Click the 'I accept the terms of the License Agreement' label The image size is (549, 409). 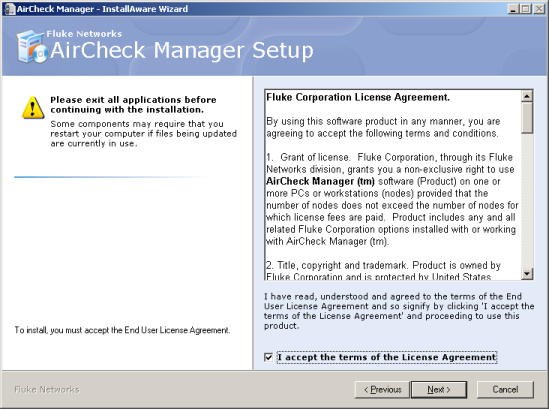click(387, 358)
